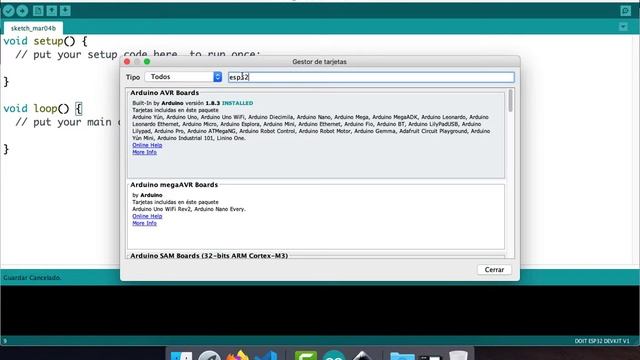640x360 pixels.
Task: Open the tab options dropdown arrow
Action: 623,27
